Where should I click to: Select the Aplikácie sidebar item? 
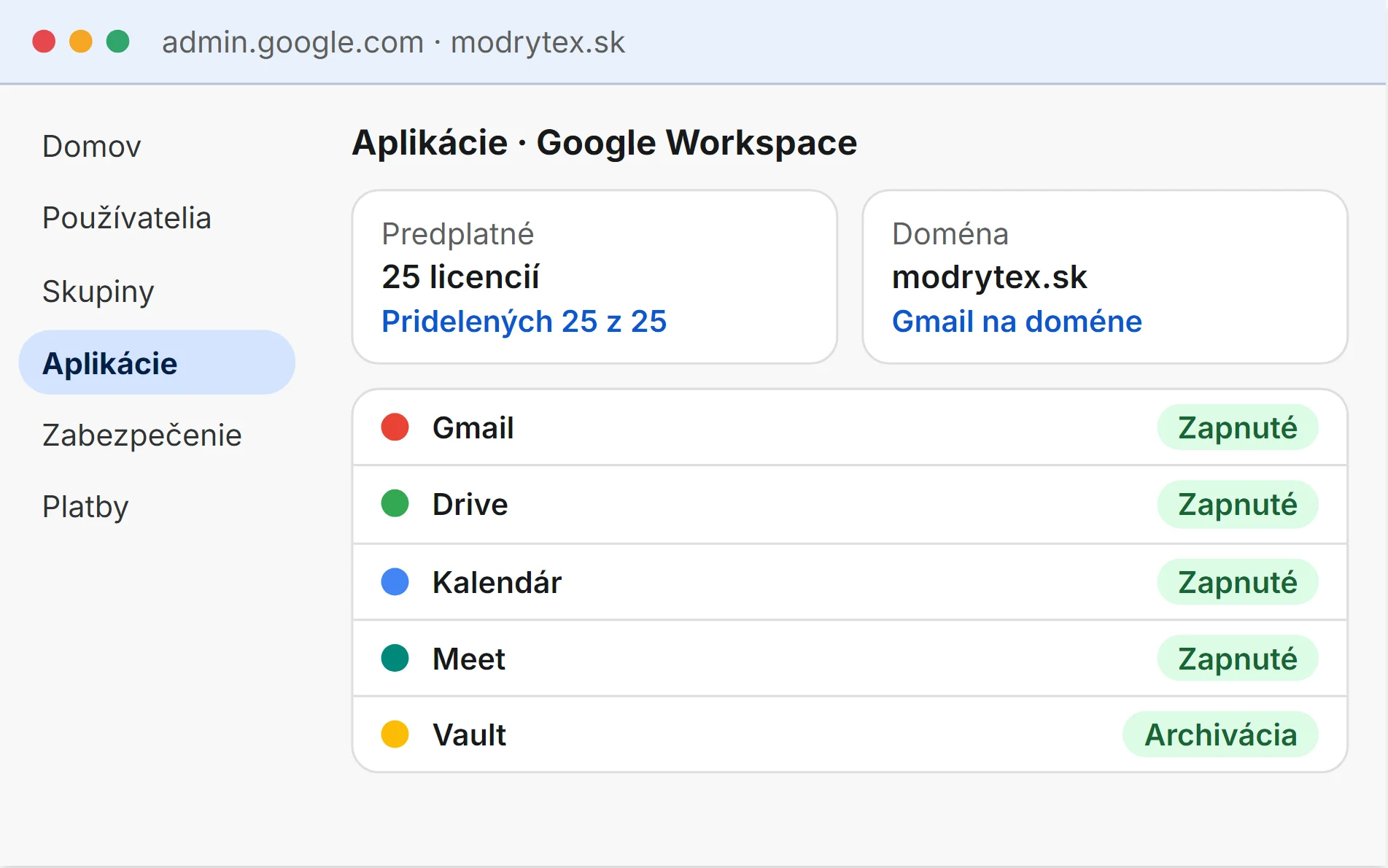pyautogui.click(x=157, y=363)
